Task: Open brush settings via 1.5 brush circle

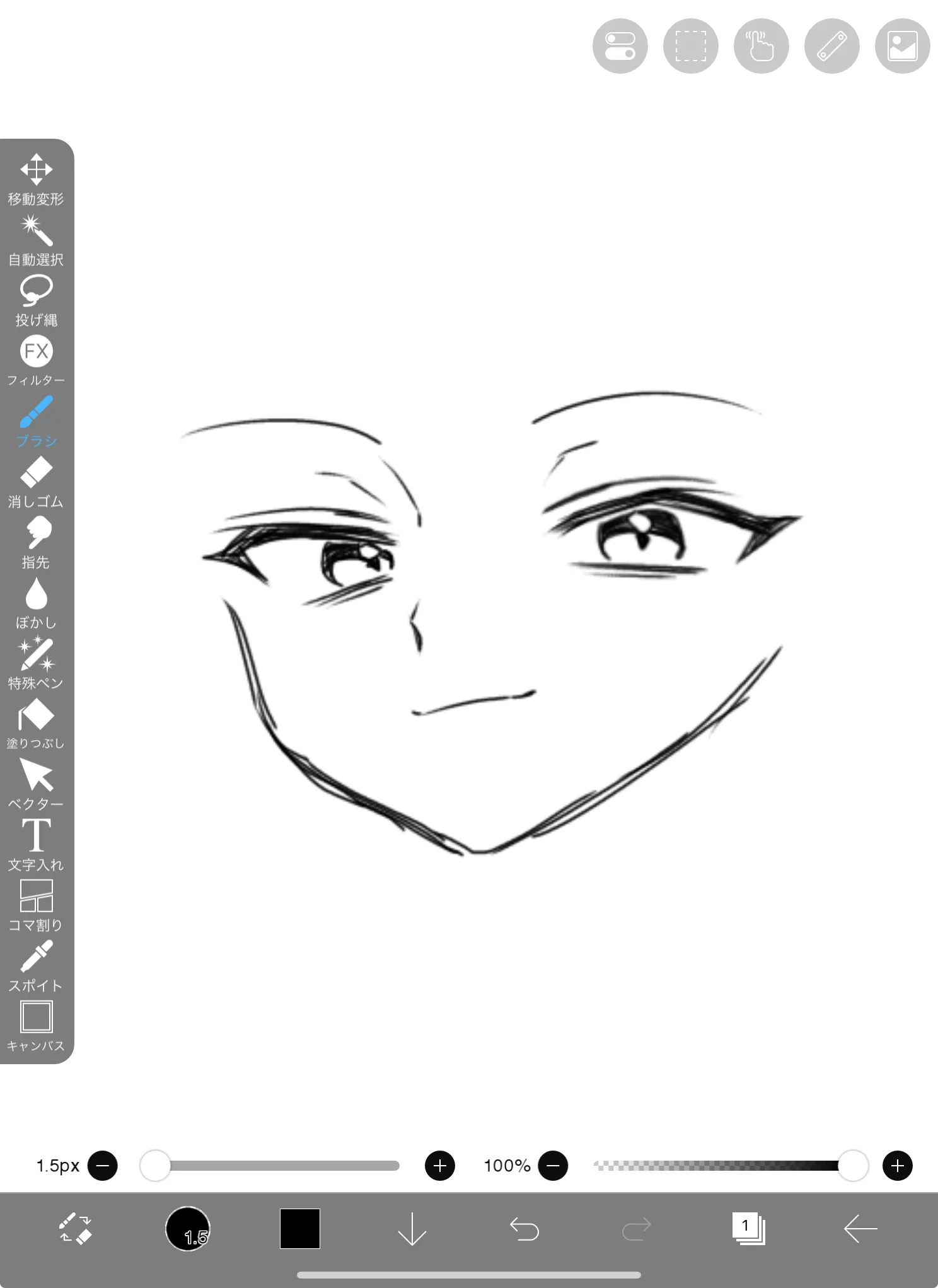Action: (188, 1229)
